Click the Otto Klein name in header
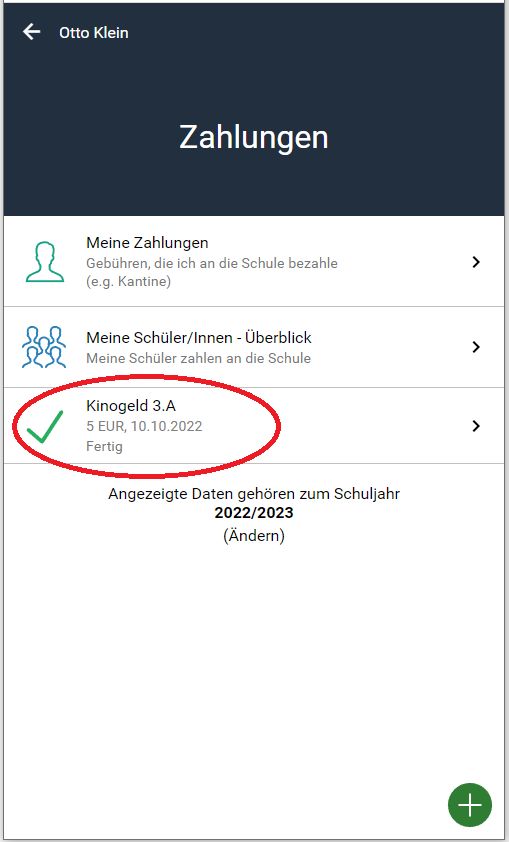509x842 pixels. pos(93,33)
